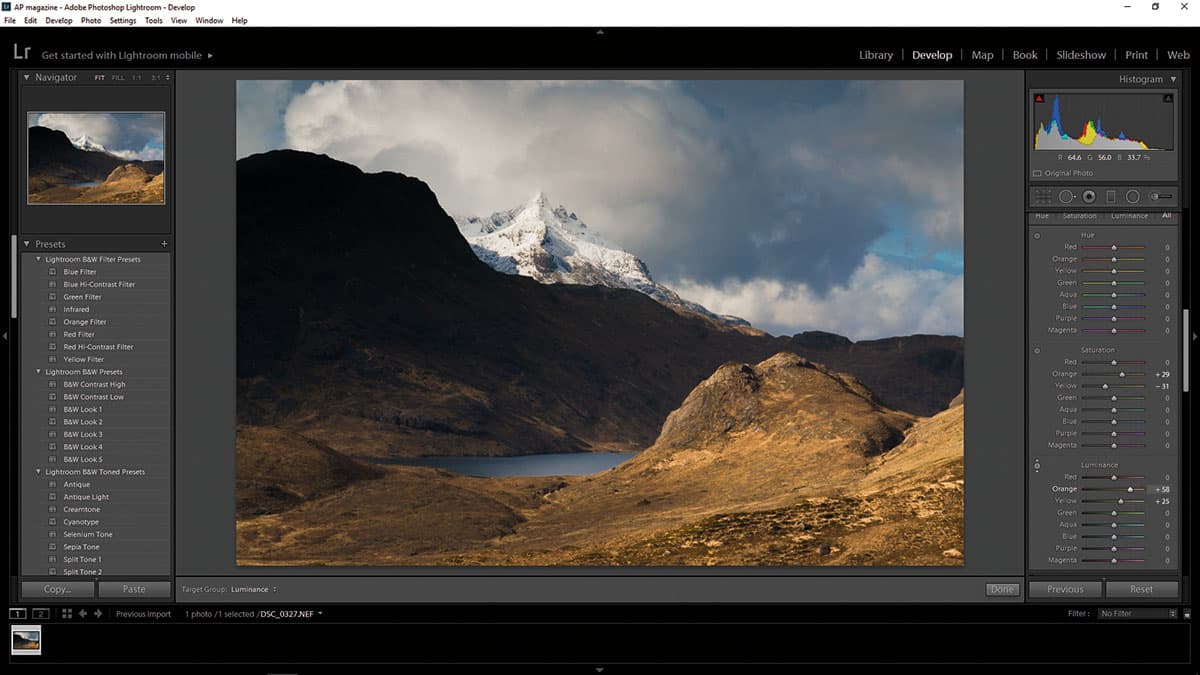Click preset icon beside Infrared
The height and width of the screenshot is (675, 1200).
[53, 310]
